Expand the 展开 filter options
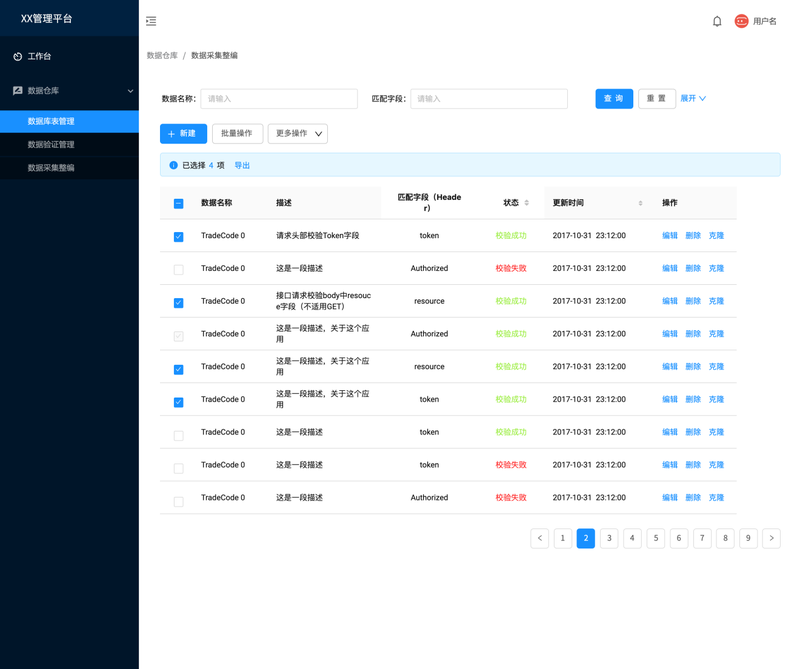Screen dimensions: 800x669 [x=693, y=99]
